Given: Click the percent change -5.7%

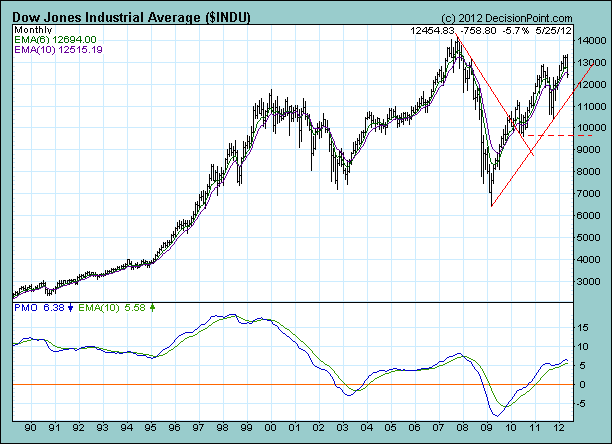Looking at the screenshot, I should tap(516, 30).
